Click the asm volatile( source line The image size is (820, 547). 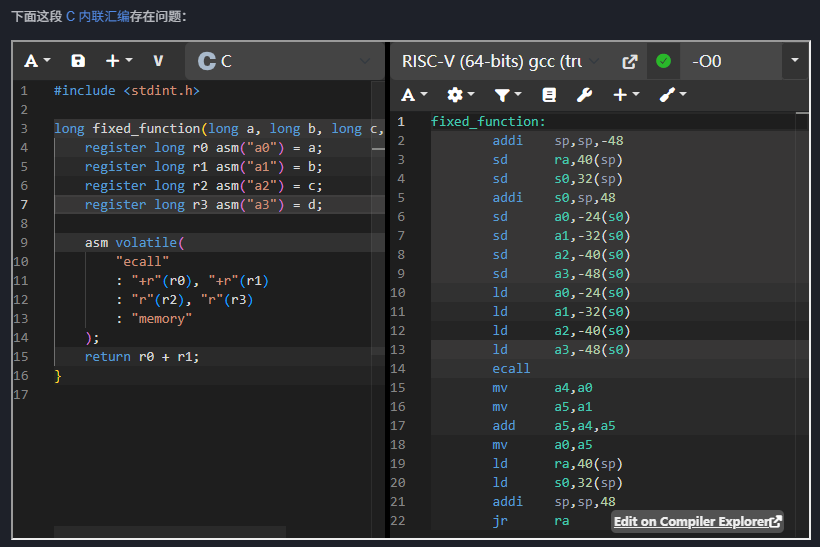click(x=134, y=243)
